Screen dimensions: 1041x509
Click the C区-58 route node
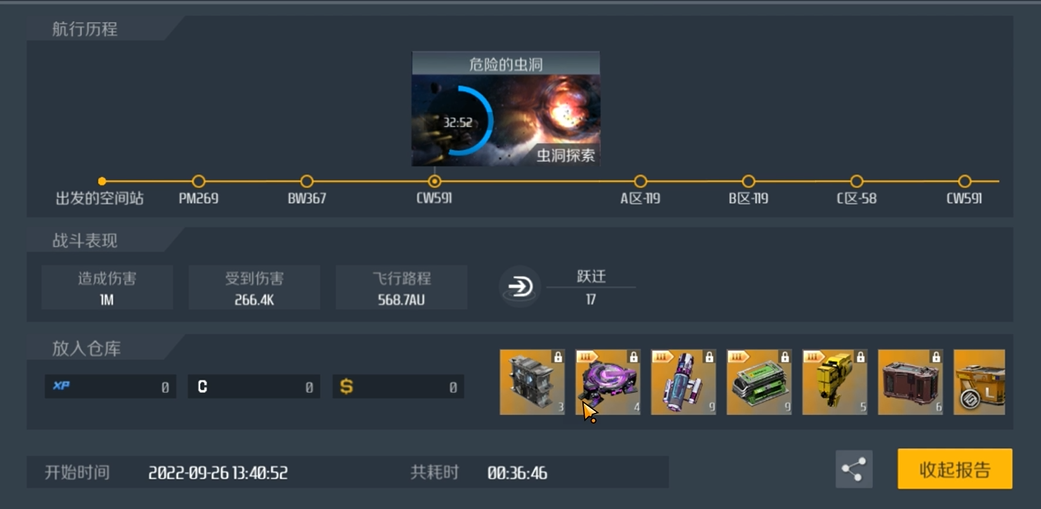tap(856, 181)
